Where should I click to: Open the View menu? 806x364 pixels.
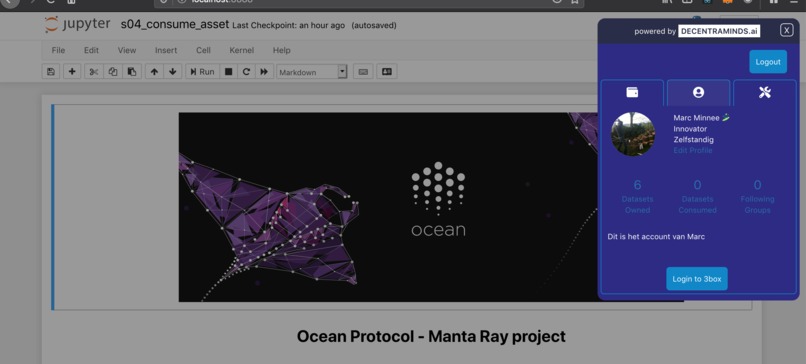click(127, 50)
